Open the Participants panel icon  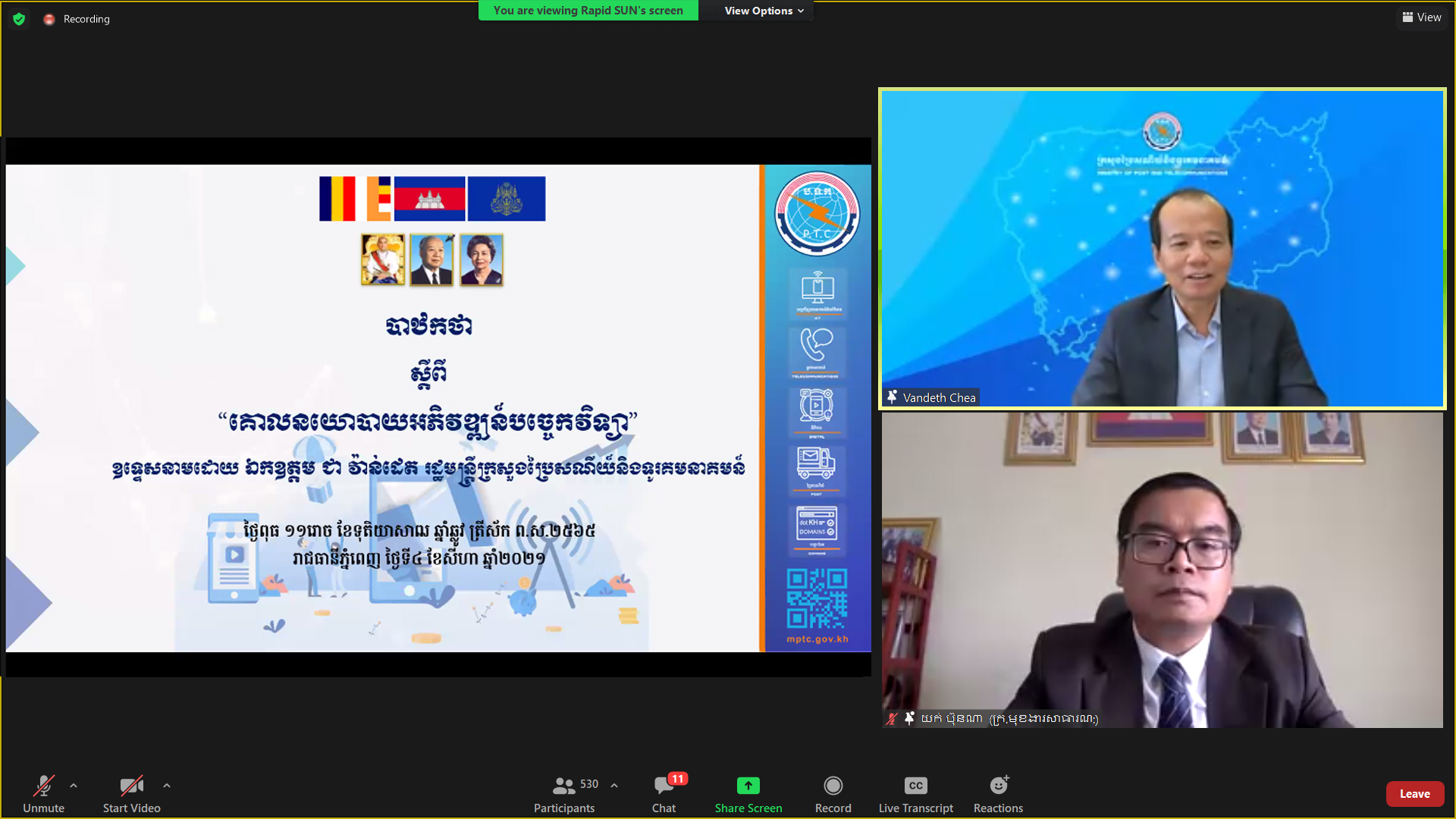point(564,786)
